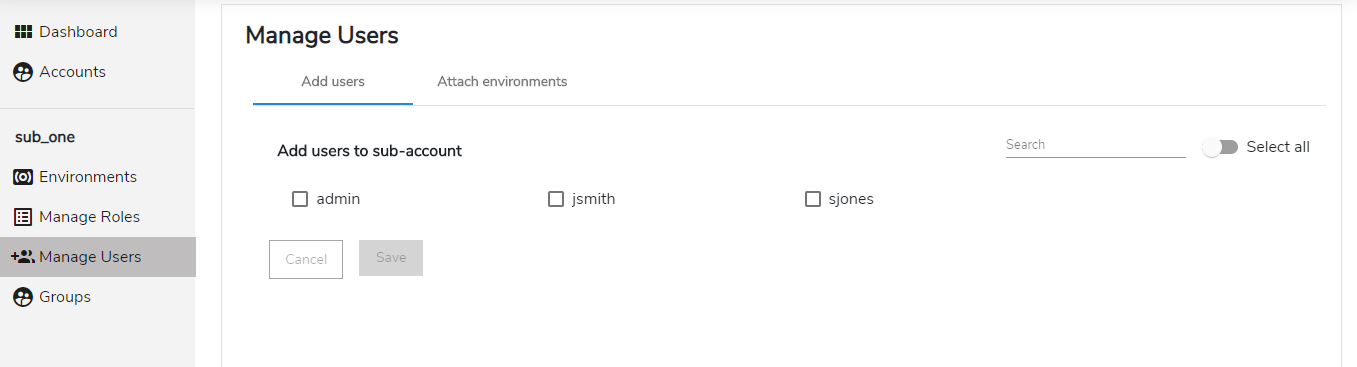The image size is (1357, 367).
Task: Click the Environments icon
Action: (x=23, y=177)
